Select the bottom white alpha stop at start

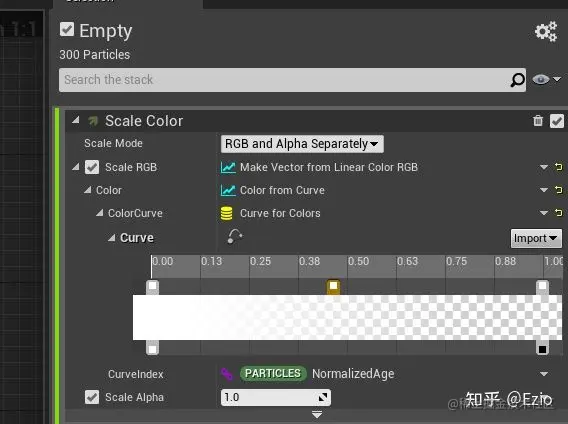click(153, 348)
